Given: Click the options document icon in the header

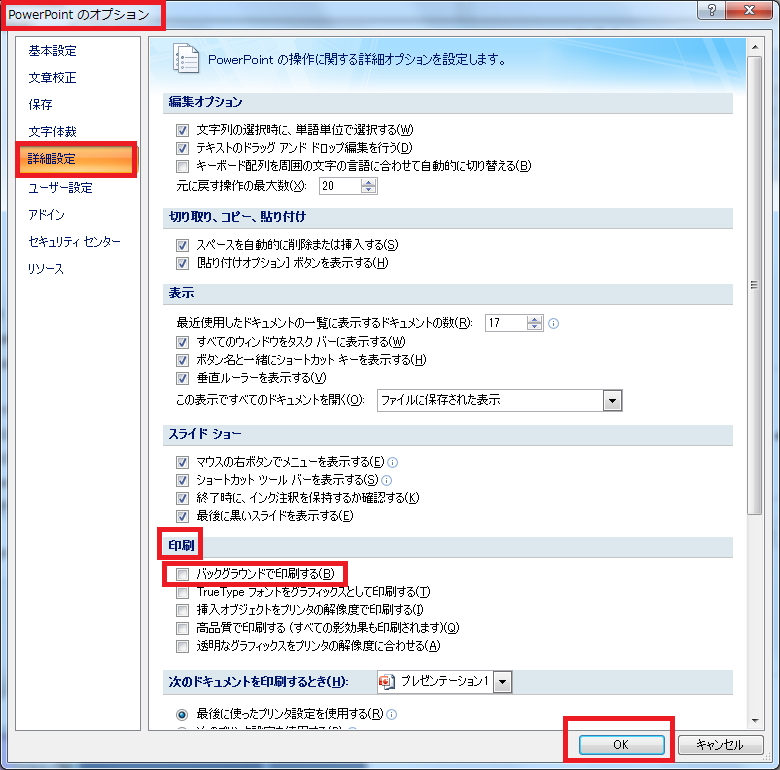Looking at the screenshot, I should click(x=186, y=58).
